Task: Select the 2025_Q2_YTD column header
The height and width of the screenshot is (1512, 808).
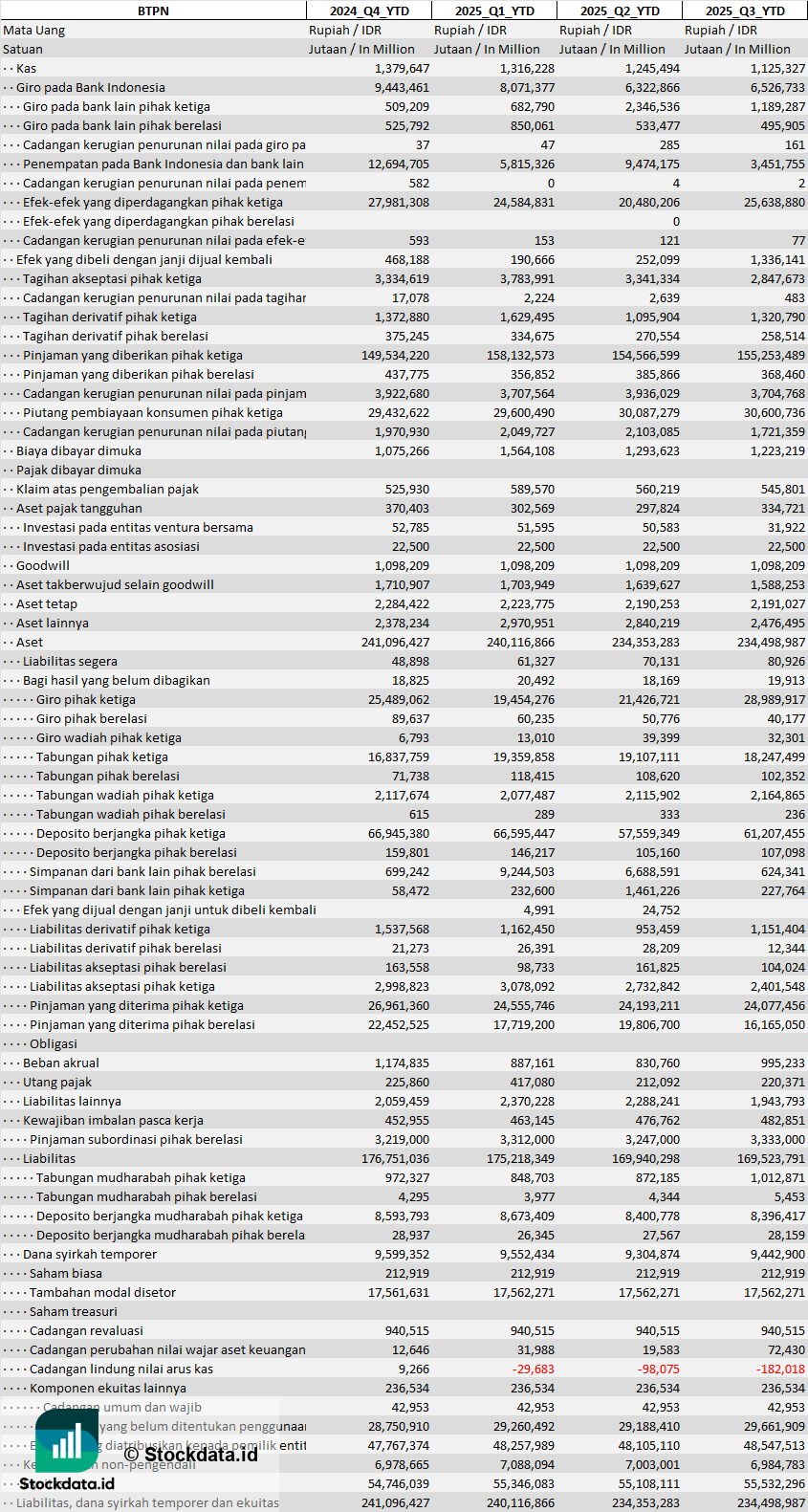Action: tap(620, 11)
